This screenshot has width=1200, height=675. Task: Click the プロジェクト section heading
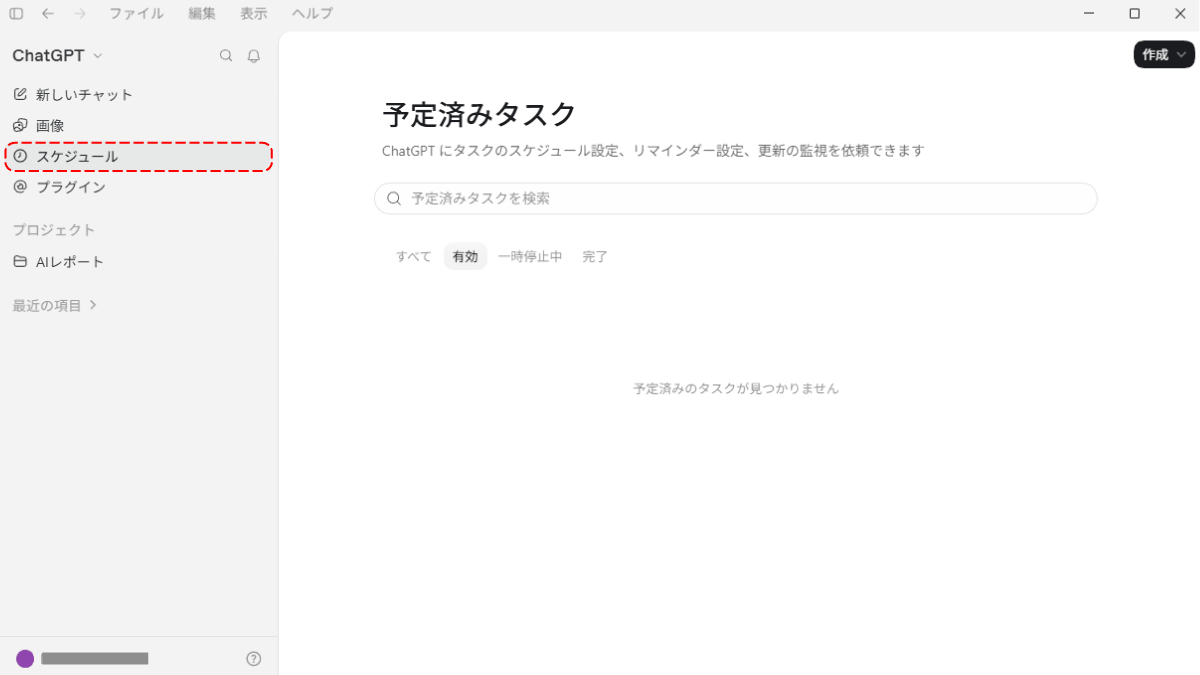pyautogui.click(x=54, y=230)
